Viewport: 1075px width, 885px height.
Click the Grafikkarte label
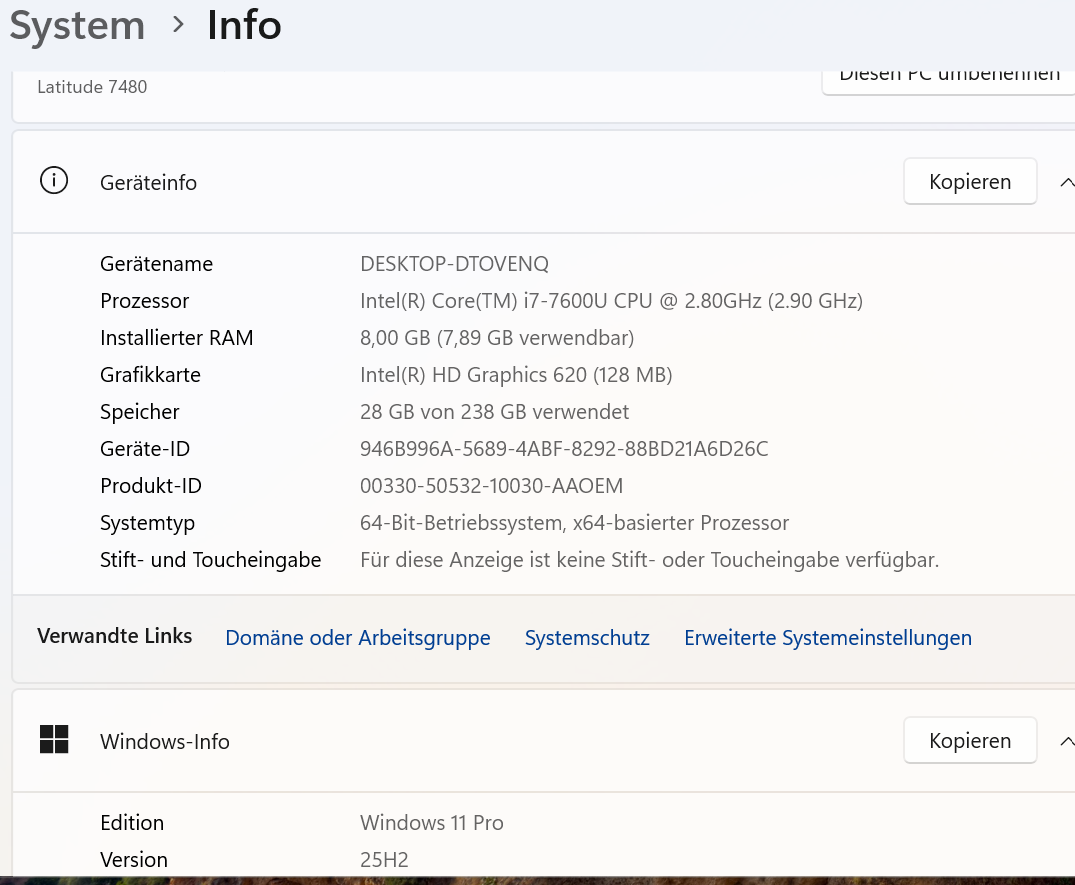[x=150, y=375]
